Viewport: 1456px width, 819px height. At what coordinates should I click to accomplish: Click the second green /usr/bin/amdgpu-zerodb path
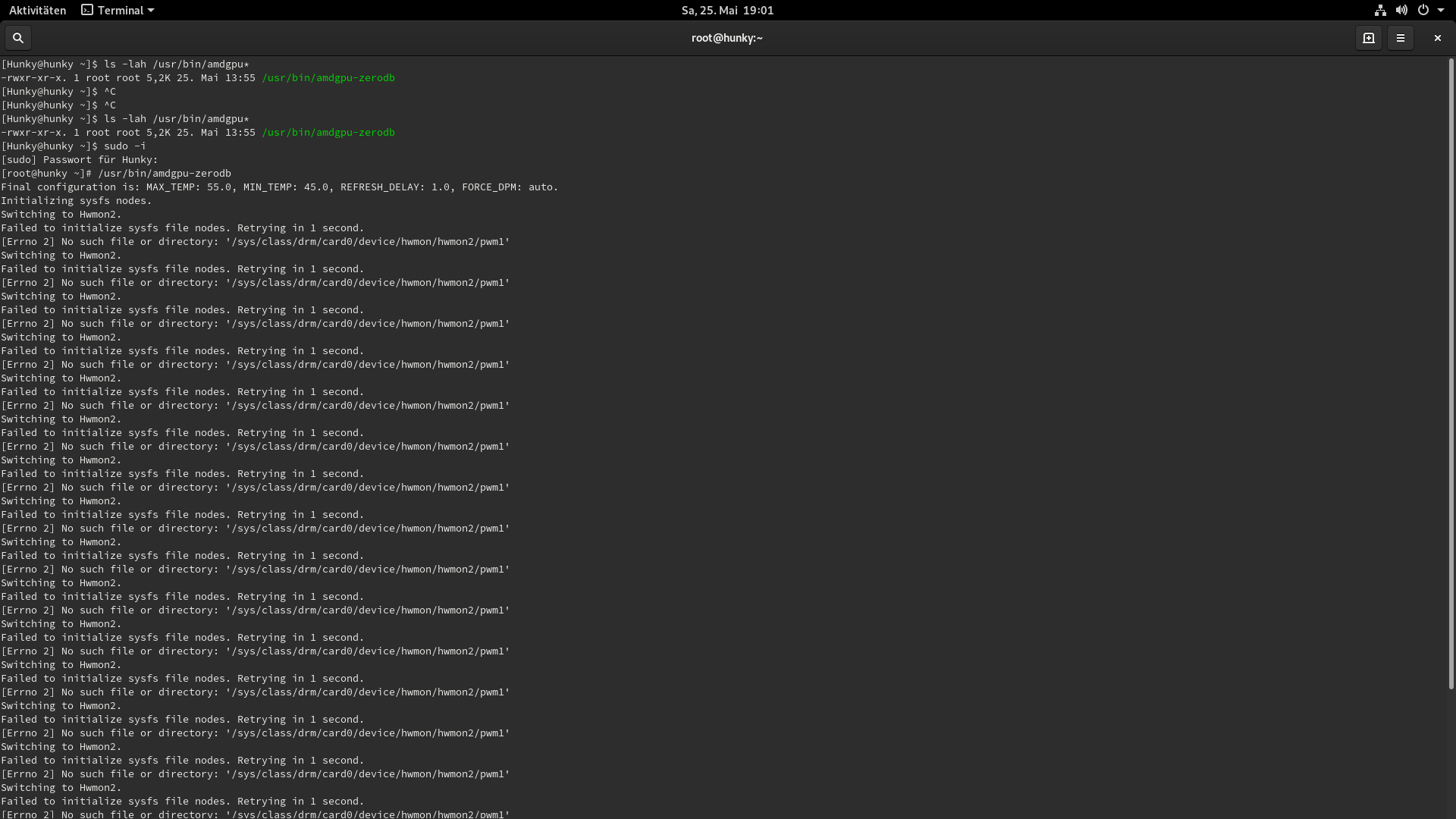pos(328,133)
